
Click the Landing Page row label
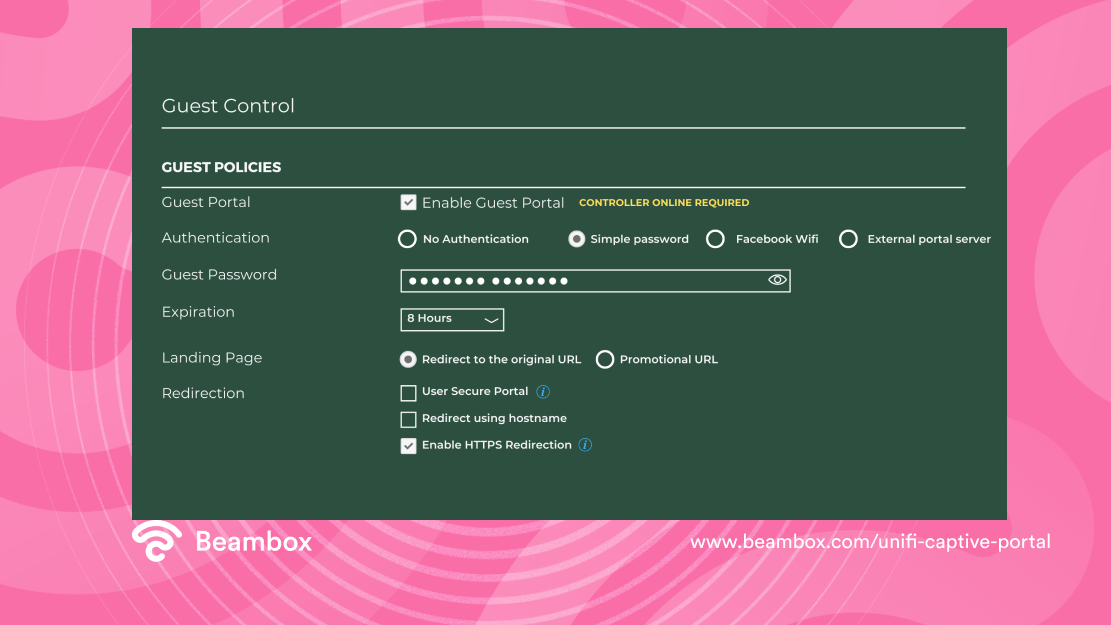tap(212, 358)
